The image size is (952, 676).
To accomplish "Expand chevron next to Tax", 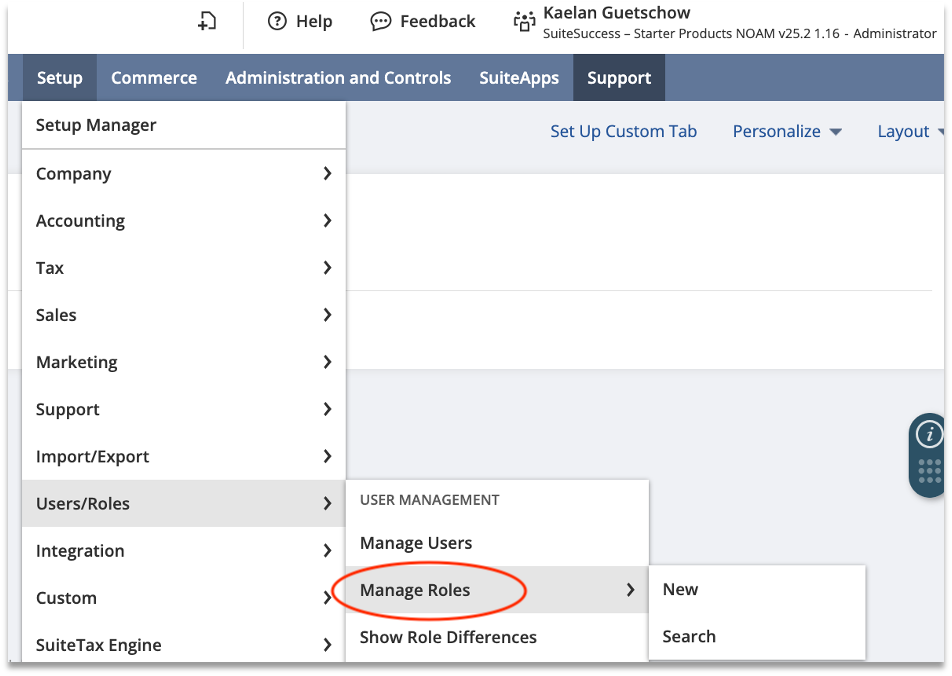I will pos(327,268).
